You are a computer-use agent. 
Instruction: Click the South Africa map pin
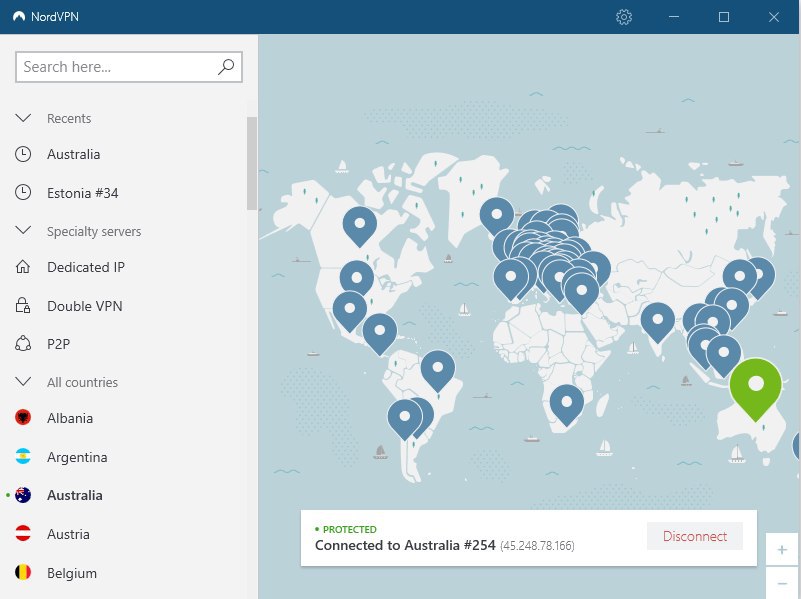coord(566,405)
